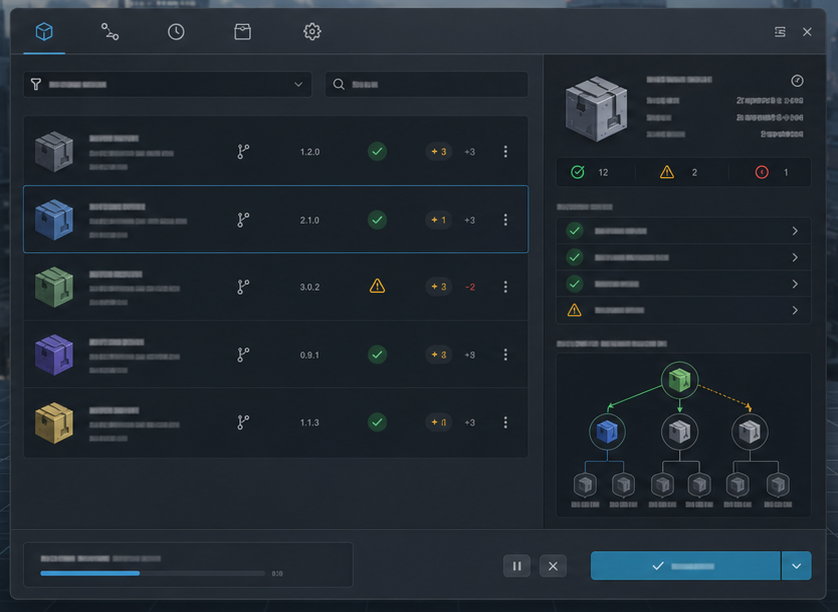Open the branching/dependencies view icon

(110, 31)
